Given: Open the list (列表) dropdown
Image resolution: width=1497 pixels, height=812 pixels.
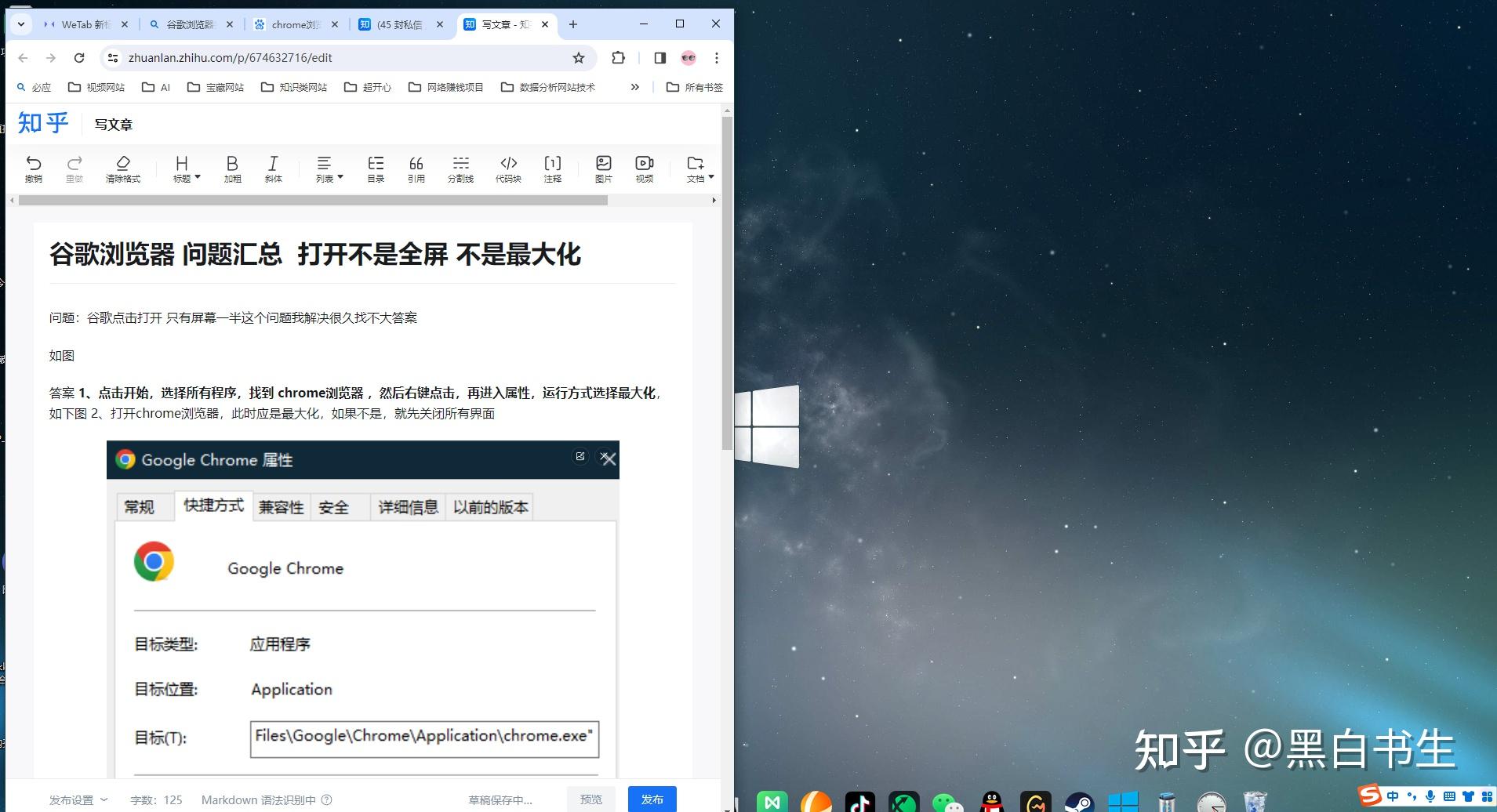Looking at the screenshot, I should (x=329, y=169).
